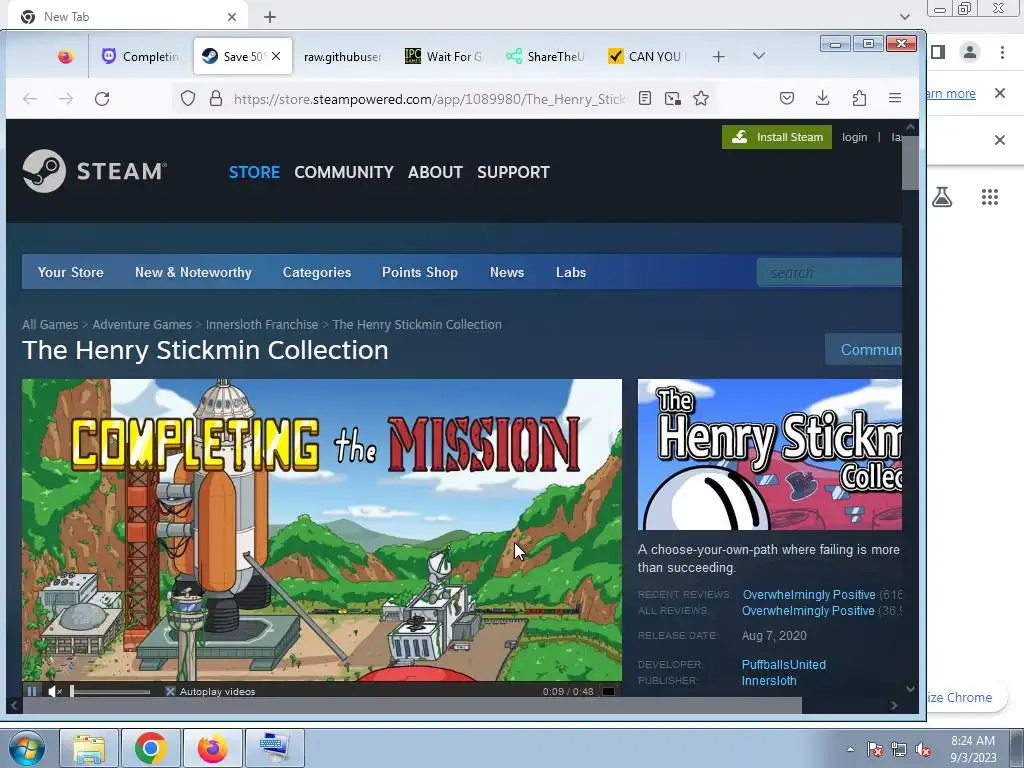Open Chrome's profile avatar icon
The width and height of the screenshot is (1024, 768).
tap(970, 52)
